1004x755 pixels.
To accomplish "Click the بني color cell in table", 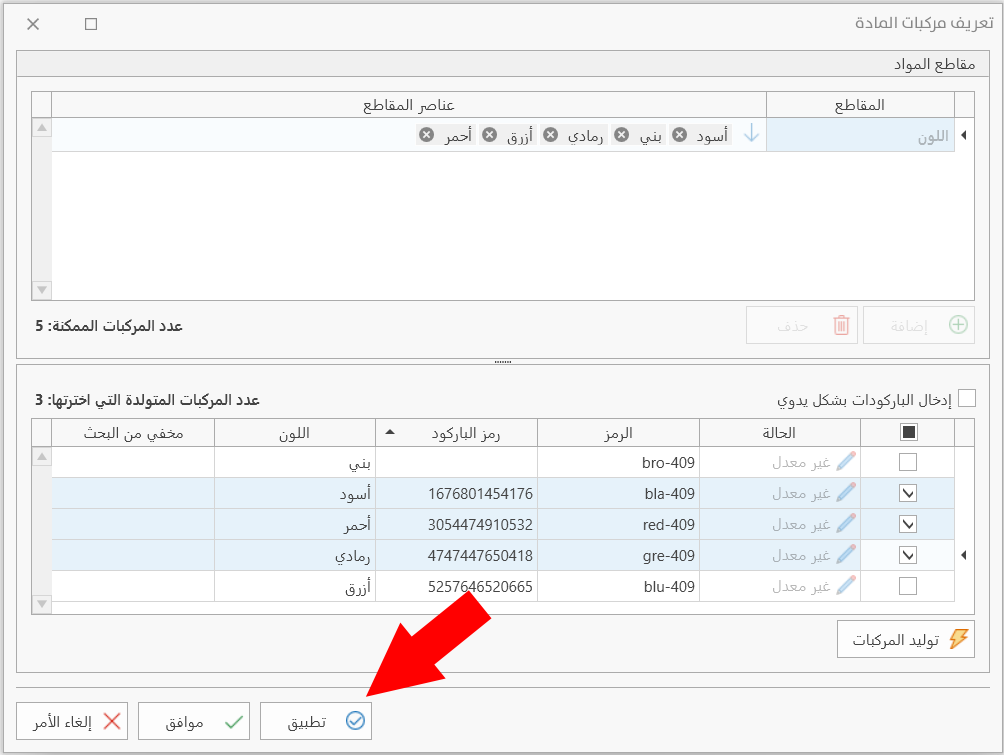I will [x=295, y=462].
